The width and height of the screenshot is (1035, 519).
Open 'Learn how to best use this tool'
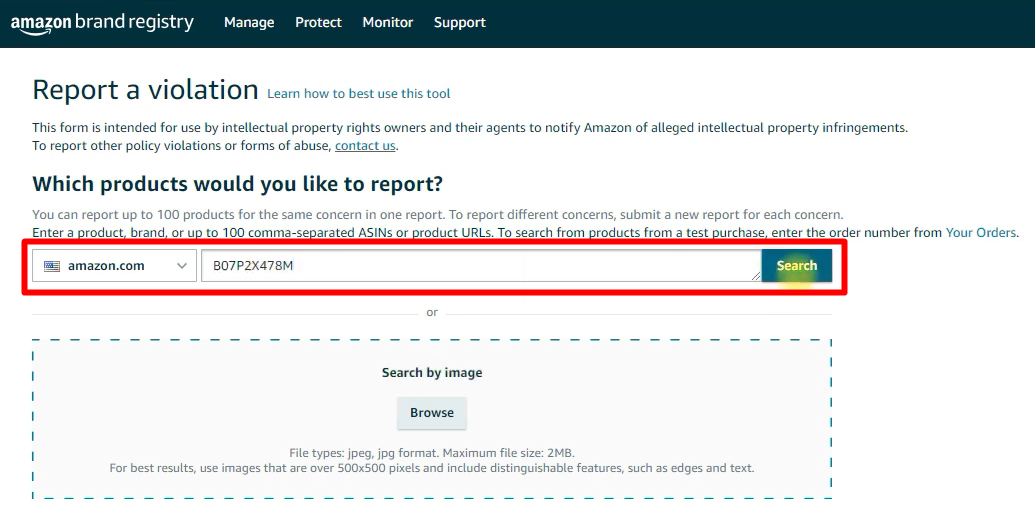358,94
